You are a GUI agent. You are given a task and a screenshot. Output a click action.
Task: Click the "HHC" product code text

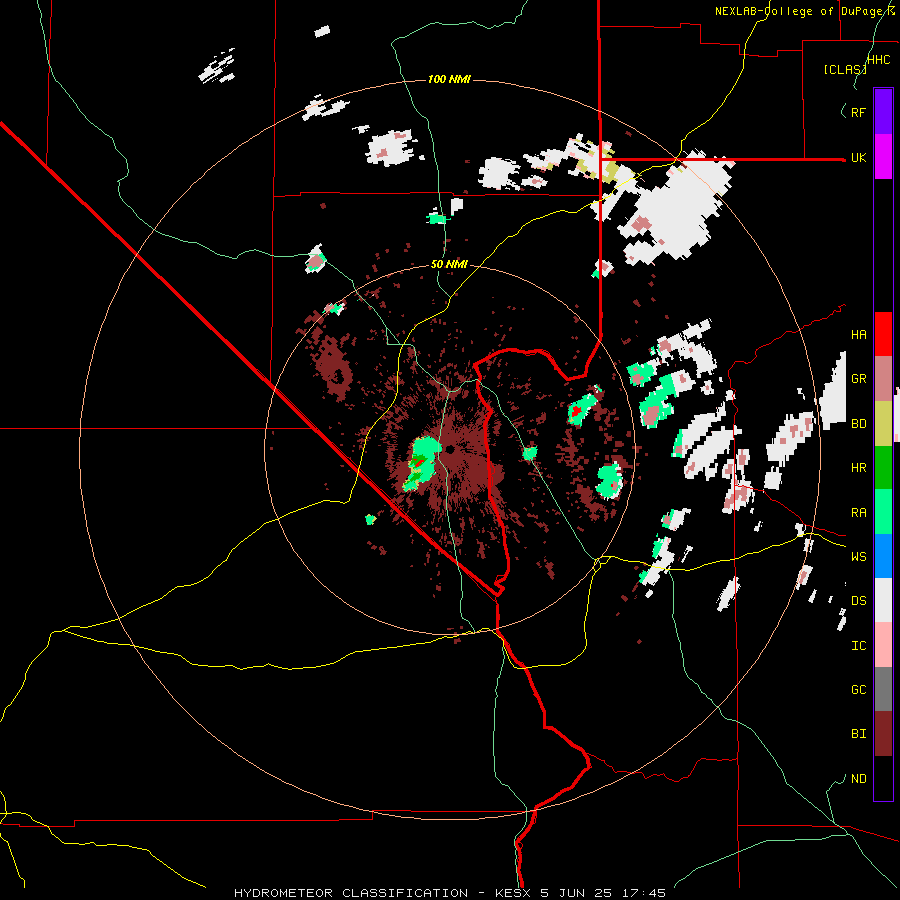coord(879,60)
